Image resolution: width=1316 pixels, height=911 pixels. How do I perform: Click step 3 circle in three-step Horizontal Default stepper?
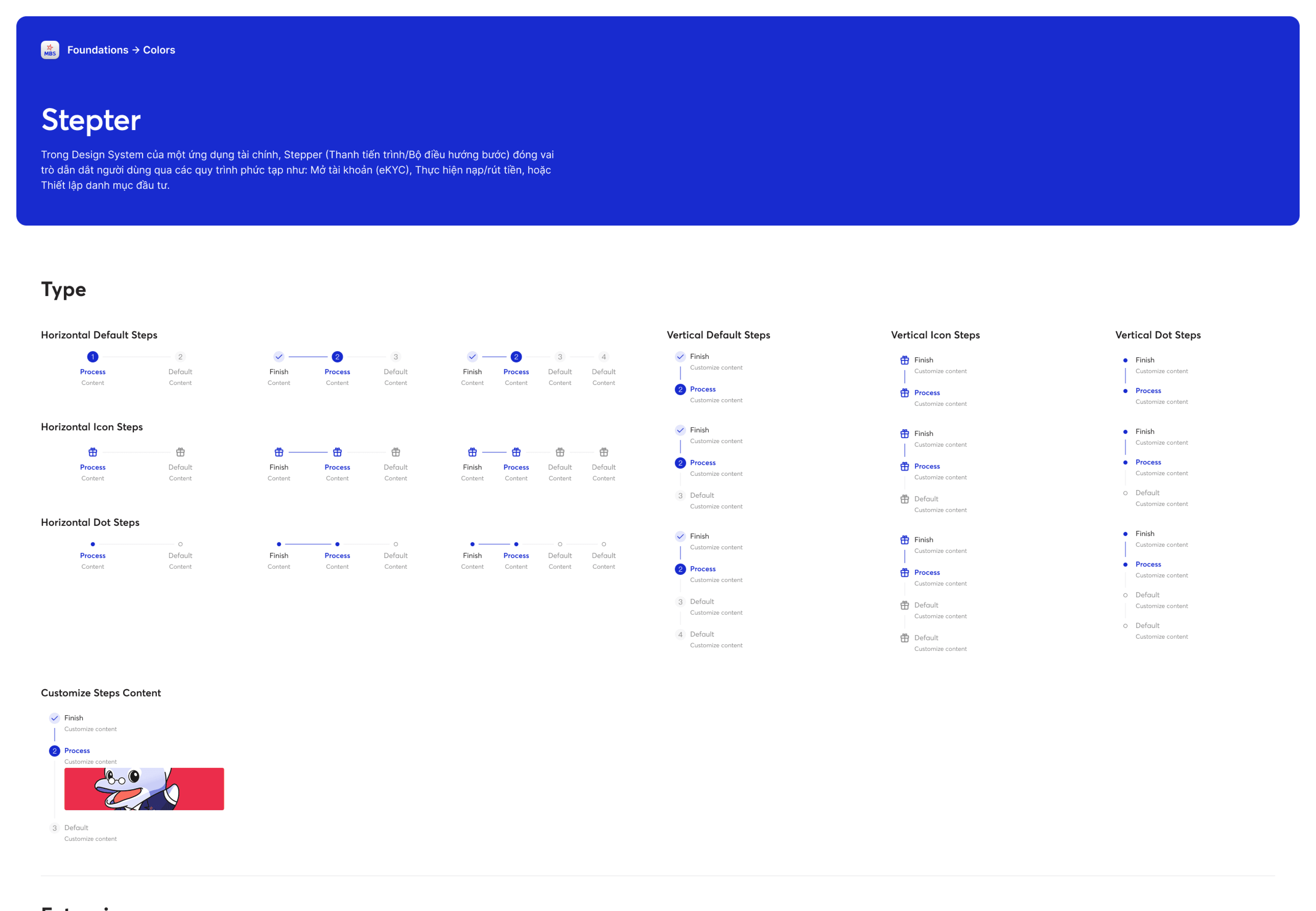[396, 357]
